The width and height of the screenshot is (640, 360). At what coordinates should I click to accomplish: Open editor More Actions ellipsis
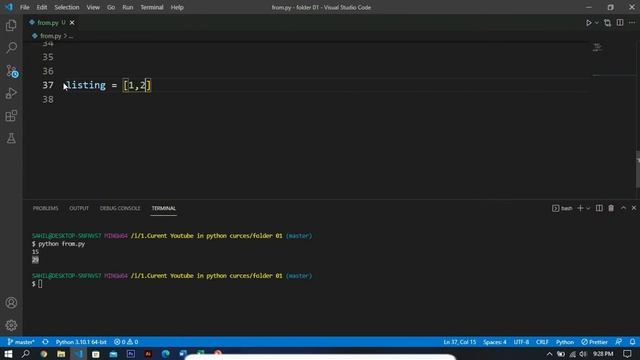pyautogui.click(x=632, y=23)
